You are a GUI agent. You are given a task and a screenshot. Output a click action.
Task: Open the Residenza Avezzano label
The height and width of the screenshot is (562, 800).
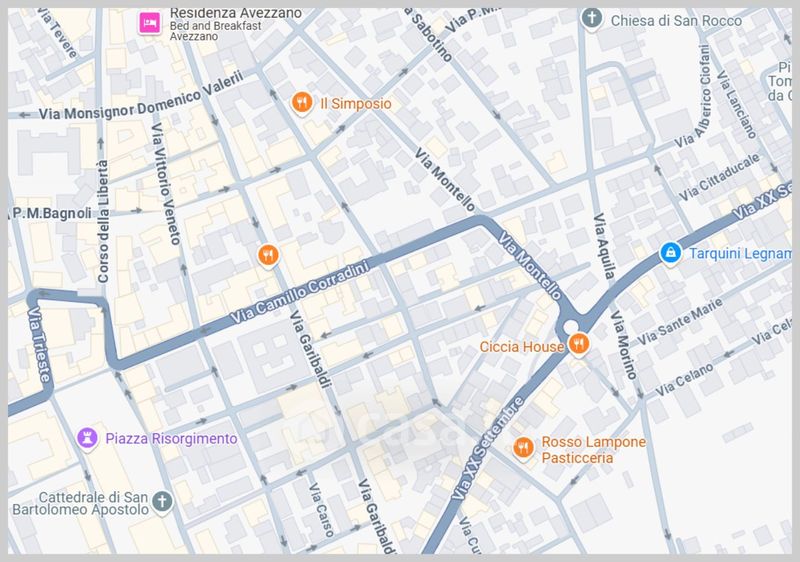(x=236, y=23)
